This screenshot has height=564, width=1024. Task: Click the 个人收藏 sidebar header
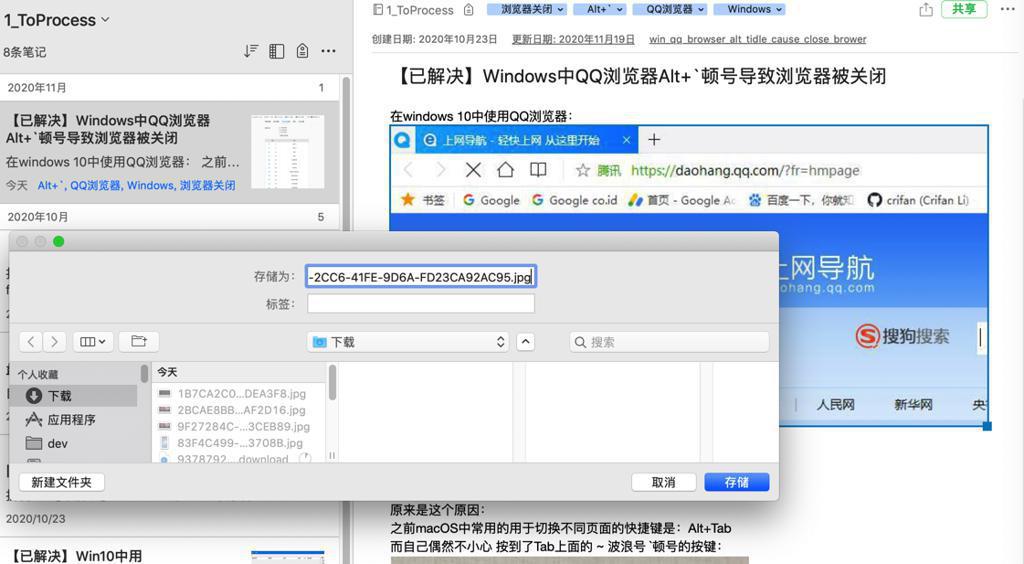(x=38, y=374)
